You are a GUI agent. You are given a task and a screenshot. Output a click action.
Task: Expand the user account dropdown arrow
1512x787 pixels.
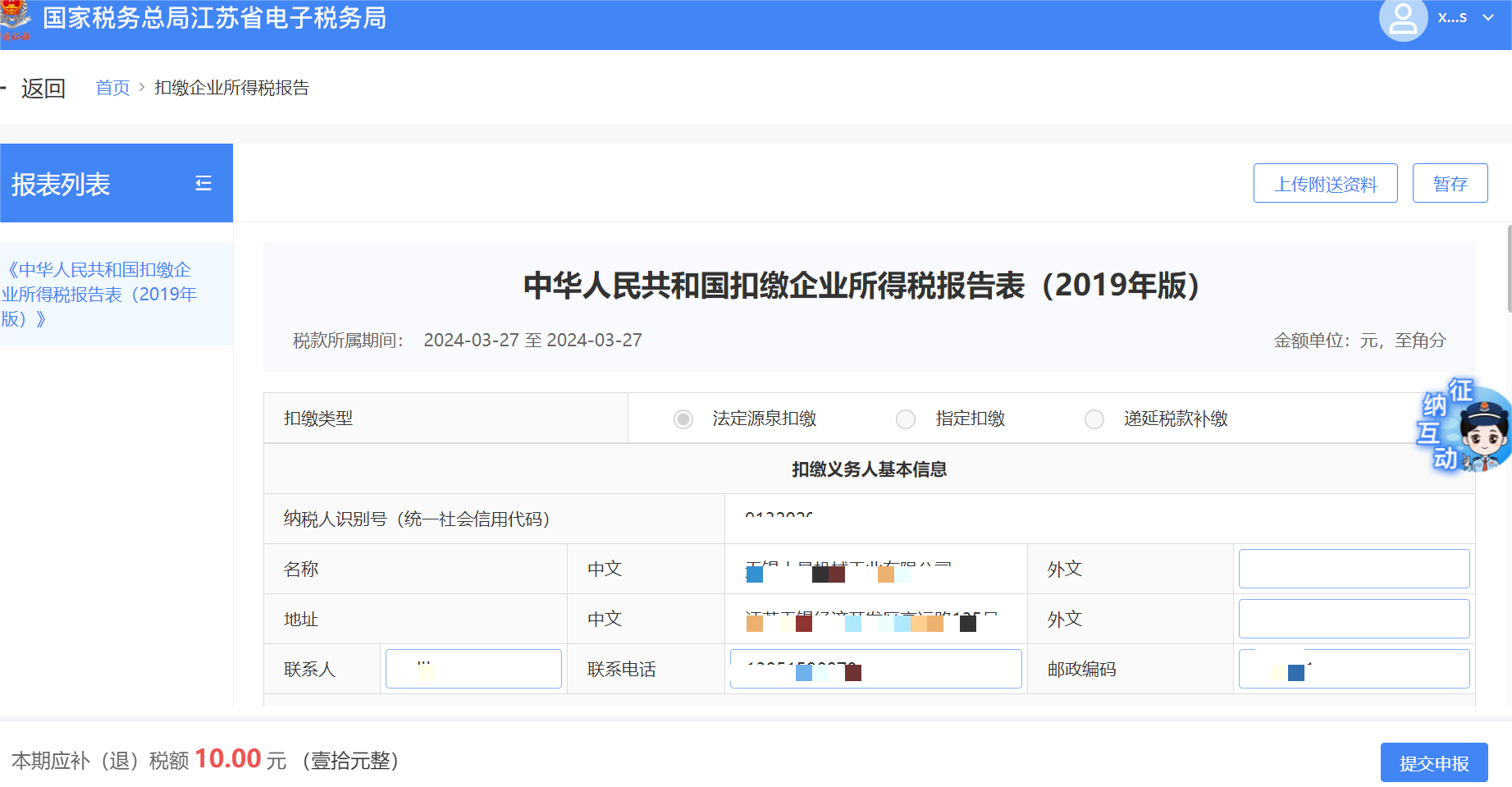coord(1488,18)
